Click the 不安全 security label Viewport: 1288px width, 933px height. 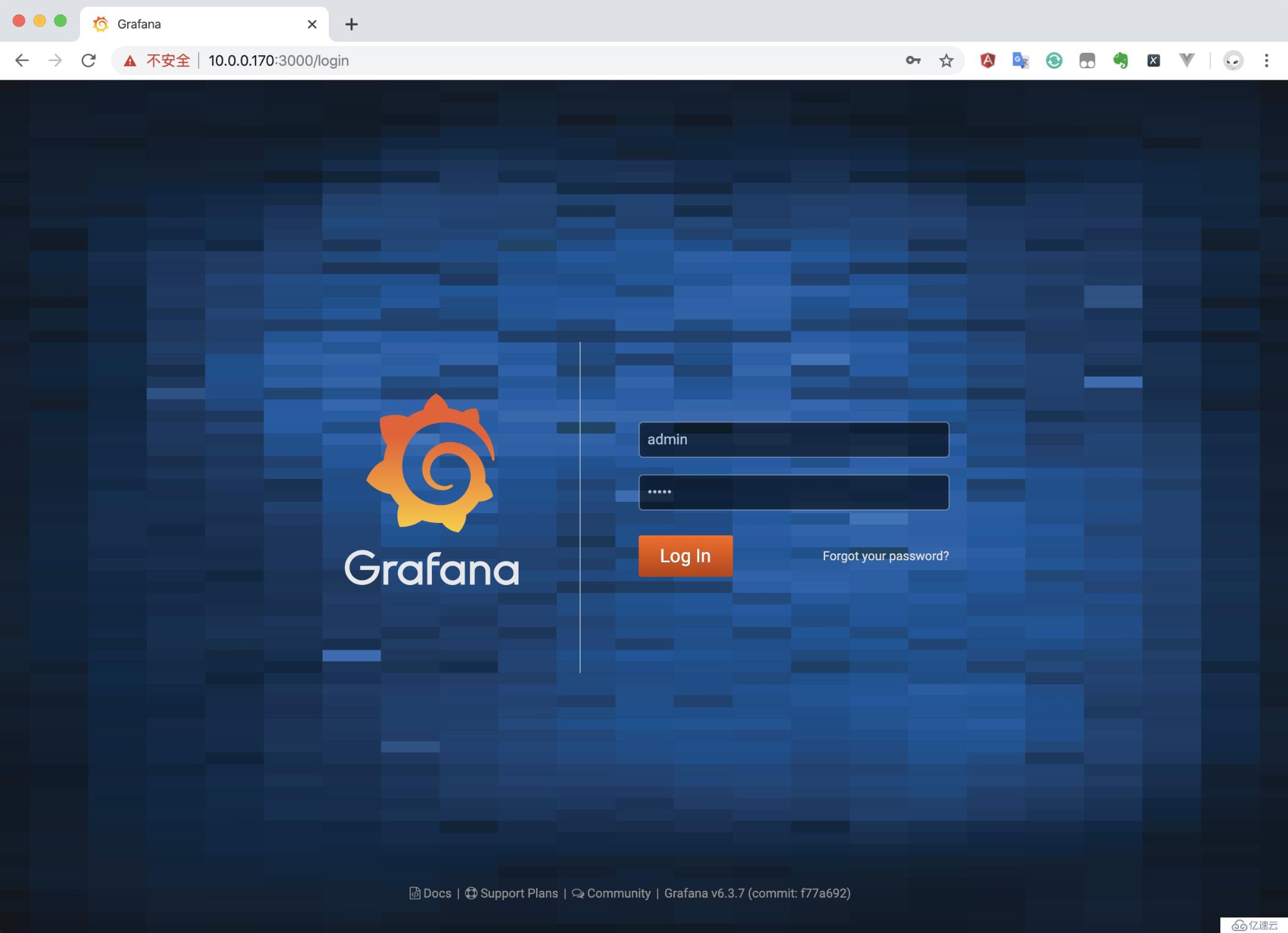point(168,61)
